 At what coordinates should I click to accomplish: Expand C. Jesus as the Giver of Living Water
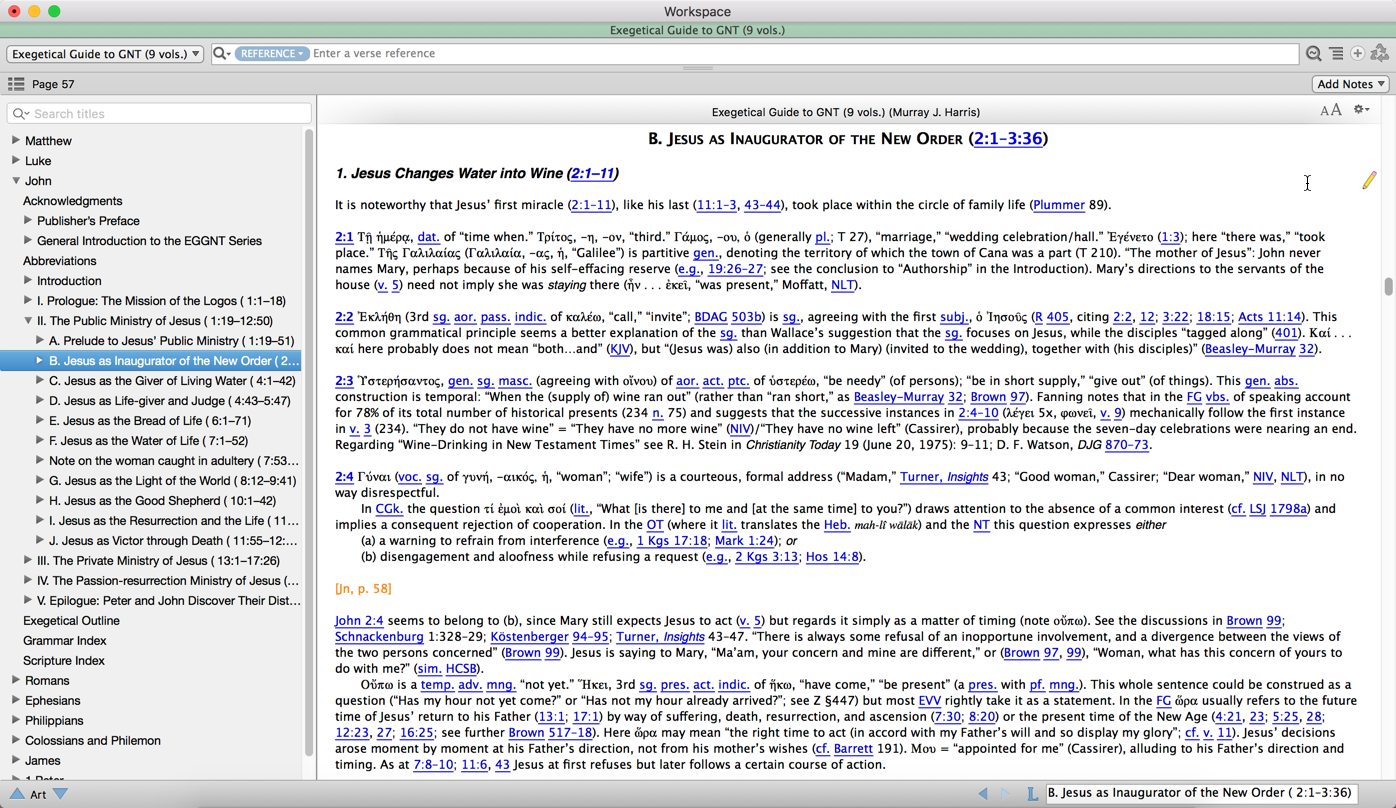pos(40,380)
